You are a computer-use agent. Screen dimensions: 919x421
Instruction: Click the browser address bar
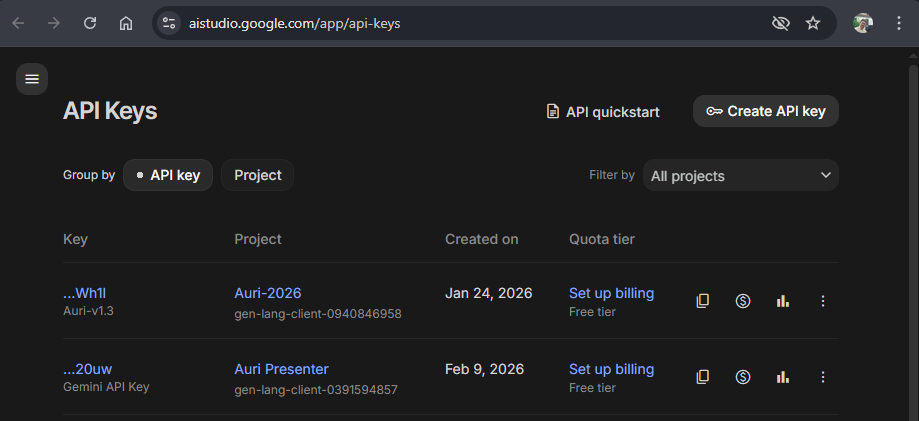(450, 23)
